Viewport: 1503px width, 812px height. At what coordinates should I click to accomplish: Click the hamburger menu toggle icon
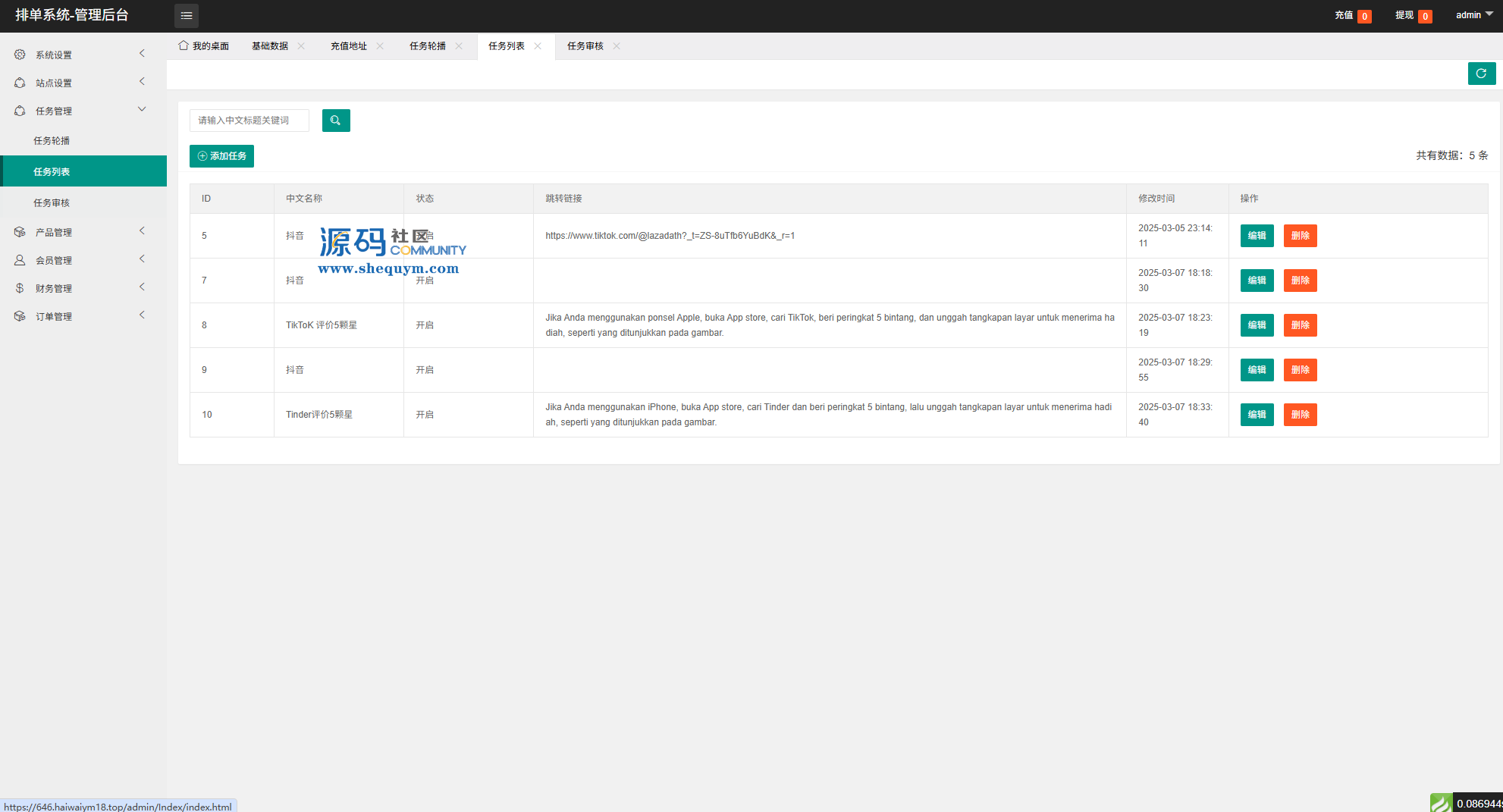pos(186,15)
